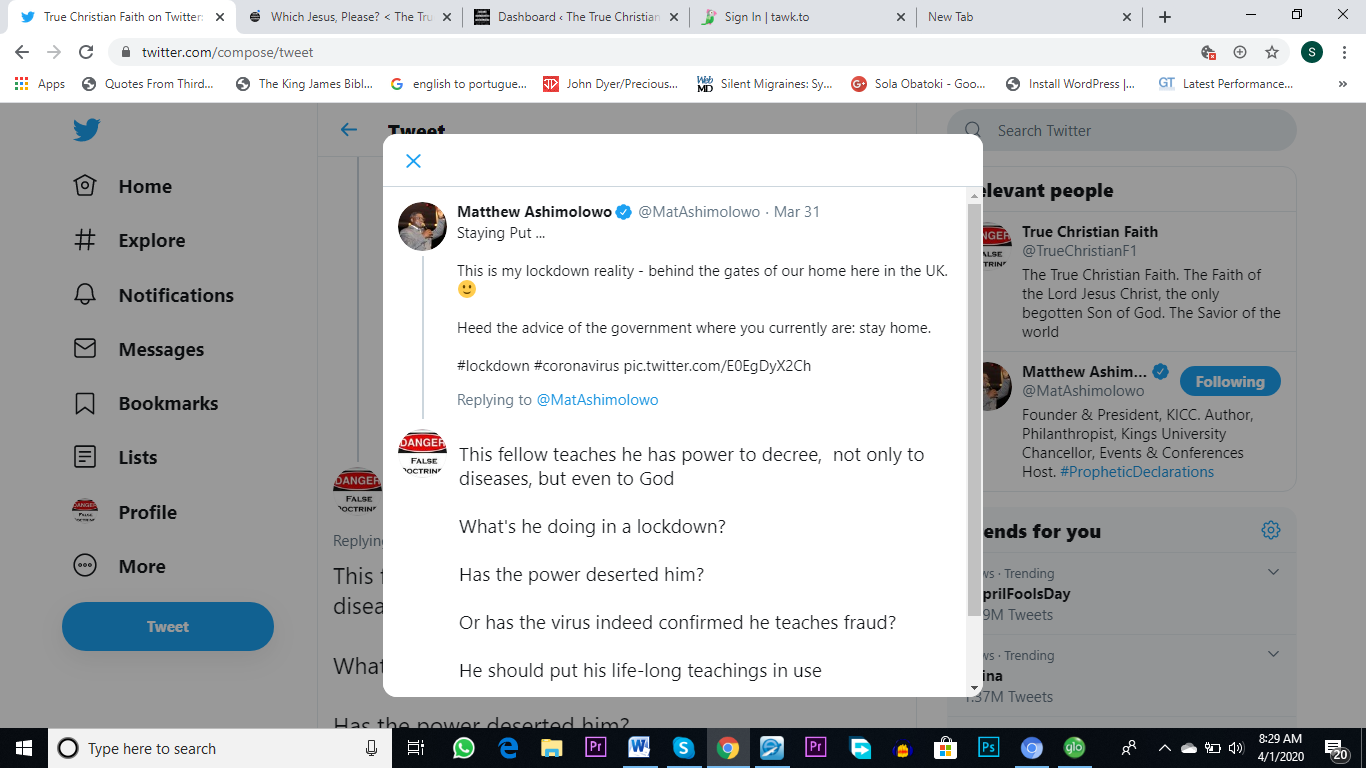The height and width of the screenshot is (768, 1366).
Task: Click the back arrow beside Tweet header
Action: point(348,130)
